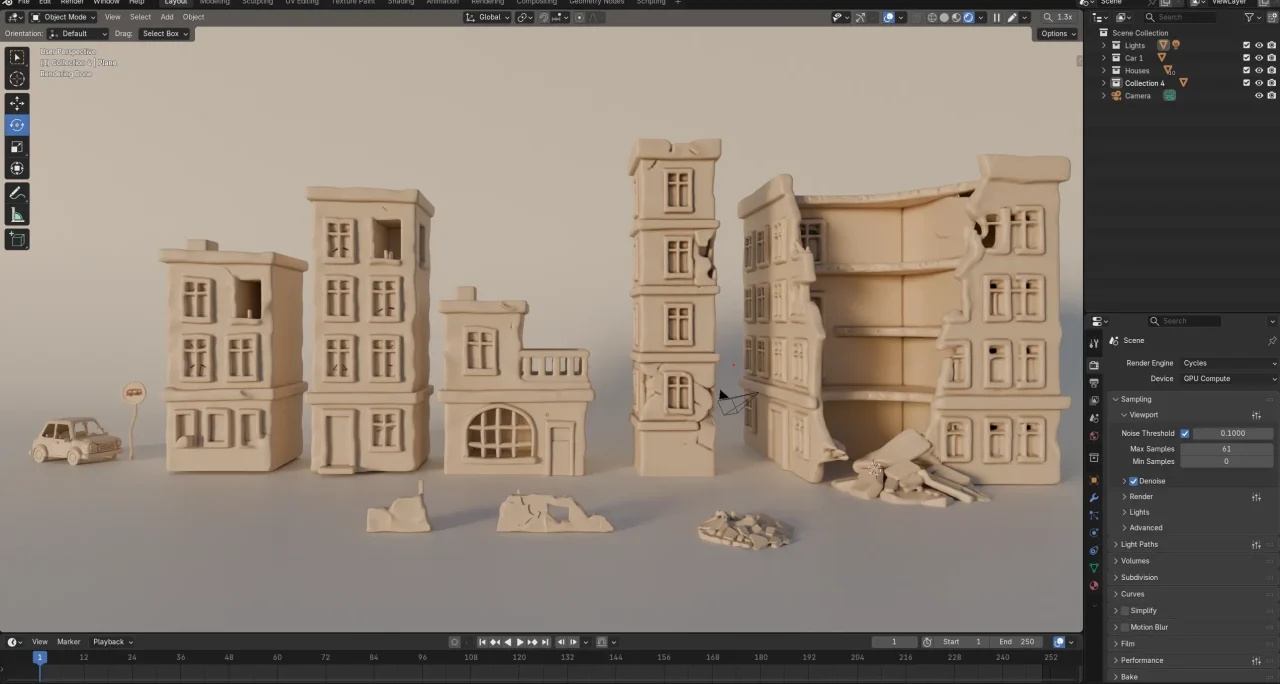
Task: Select the Move tool in the toolbar
Action: (16, 103)
